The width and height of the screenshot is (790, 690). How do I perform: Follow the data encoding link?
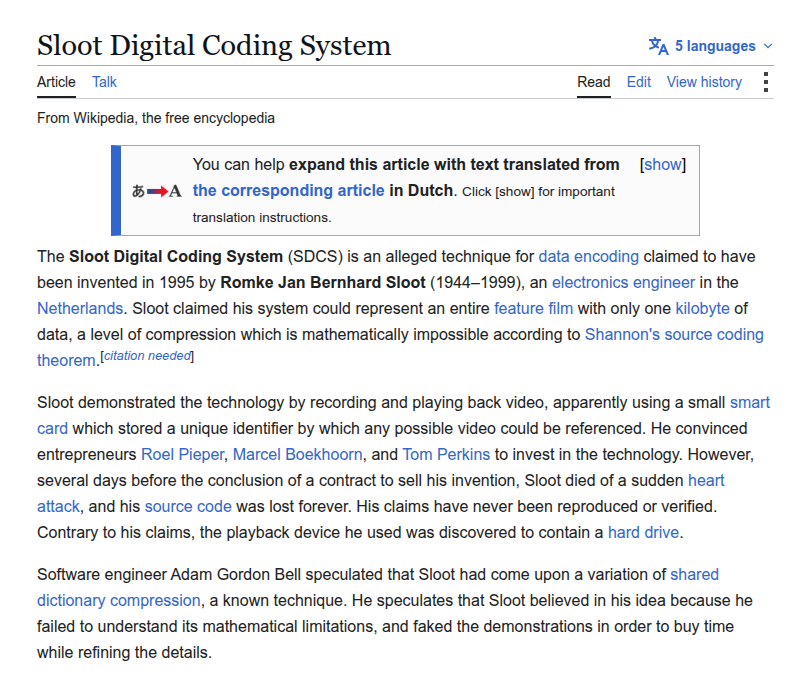tap(588, 257)
